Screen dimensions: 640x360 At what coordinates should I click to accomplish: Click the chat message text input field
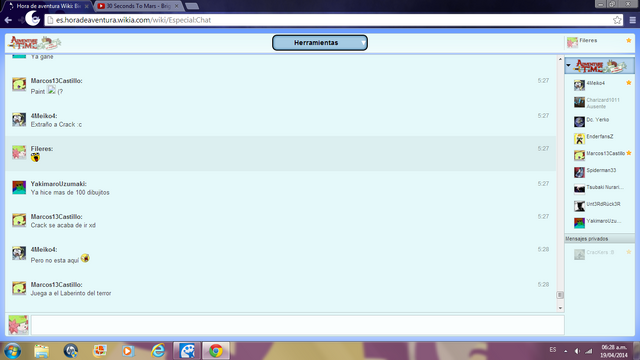pyautogui.click(x=298, y=325)
